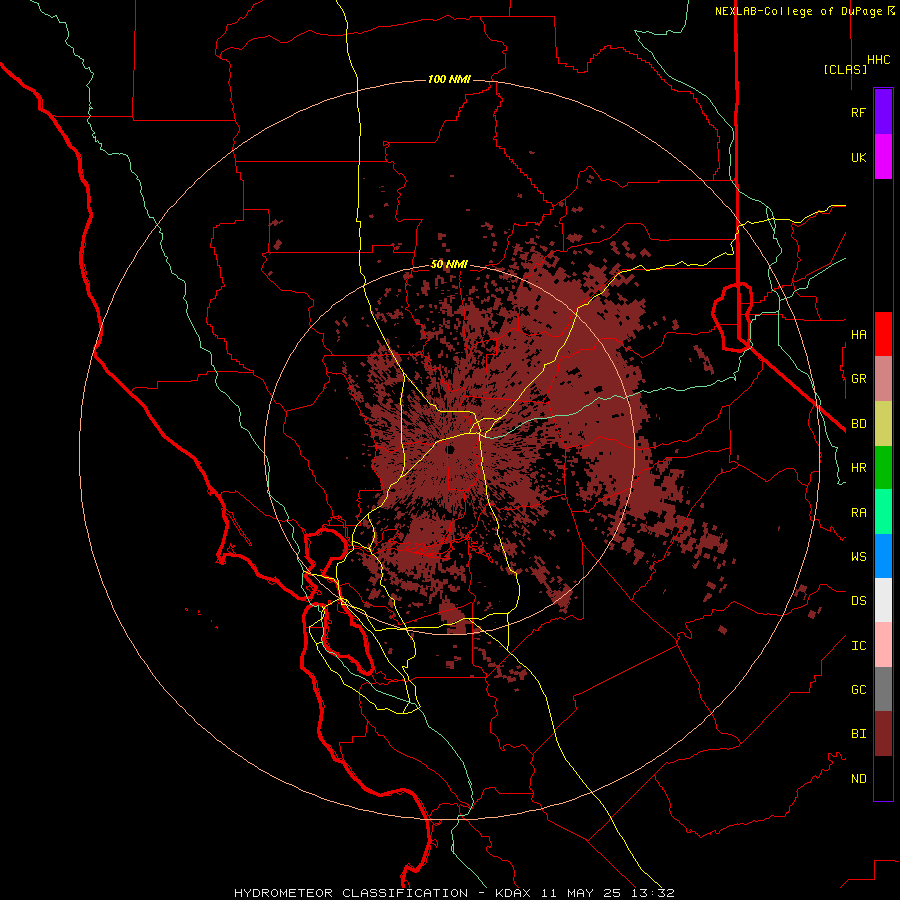The width and height of the screenshot is (900, 900).
Task: Click the 'HHC' product label
Action: click(878, 60)
